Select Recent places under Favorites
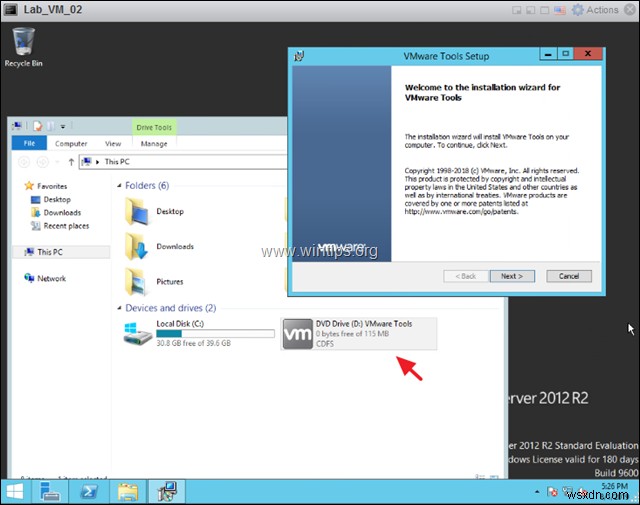This screenshot has width=640, height=505. pos(60,226)
